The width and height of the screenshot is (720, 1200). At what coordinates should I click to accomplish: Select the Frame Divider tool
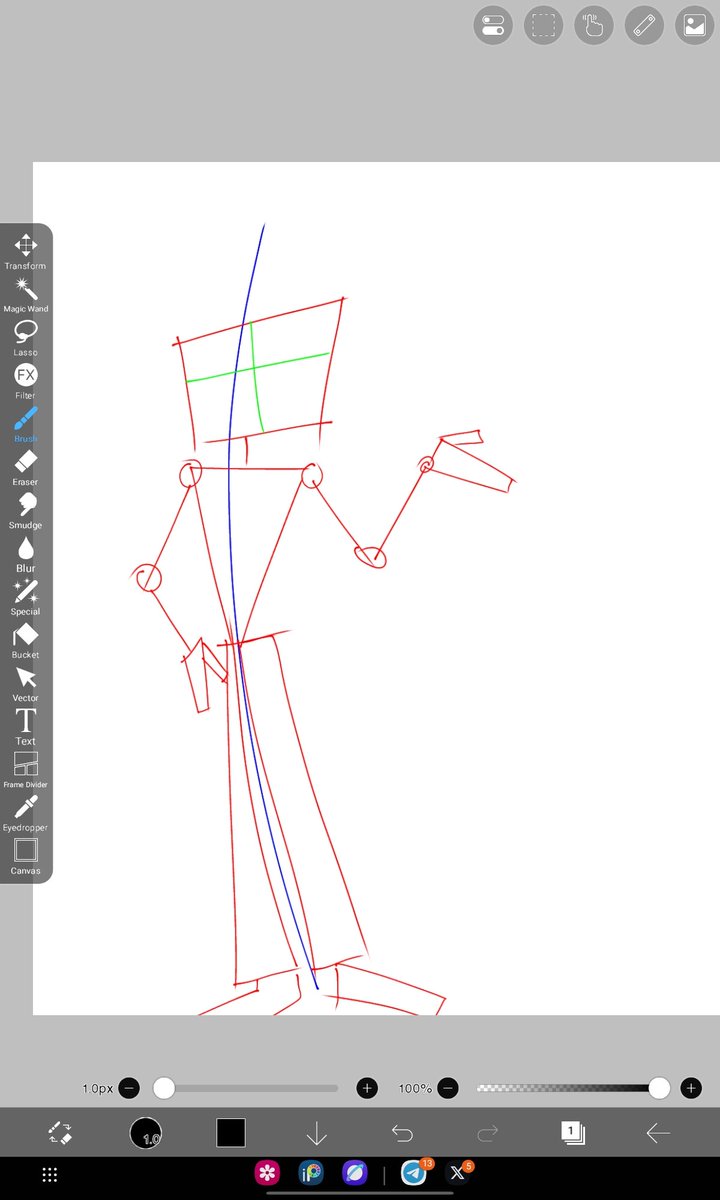pos(25,770)
